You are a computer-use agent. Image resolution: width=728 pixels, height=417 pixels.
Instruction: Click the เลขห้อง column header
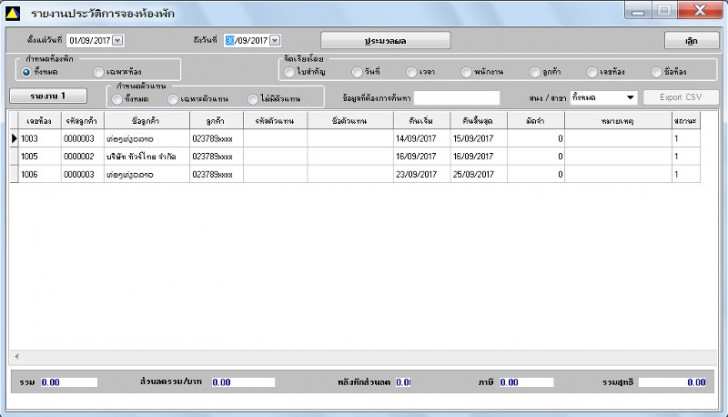pyautogui.click(x=39, y=121)
